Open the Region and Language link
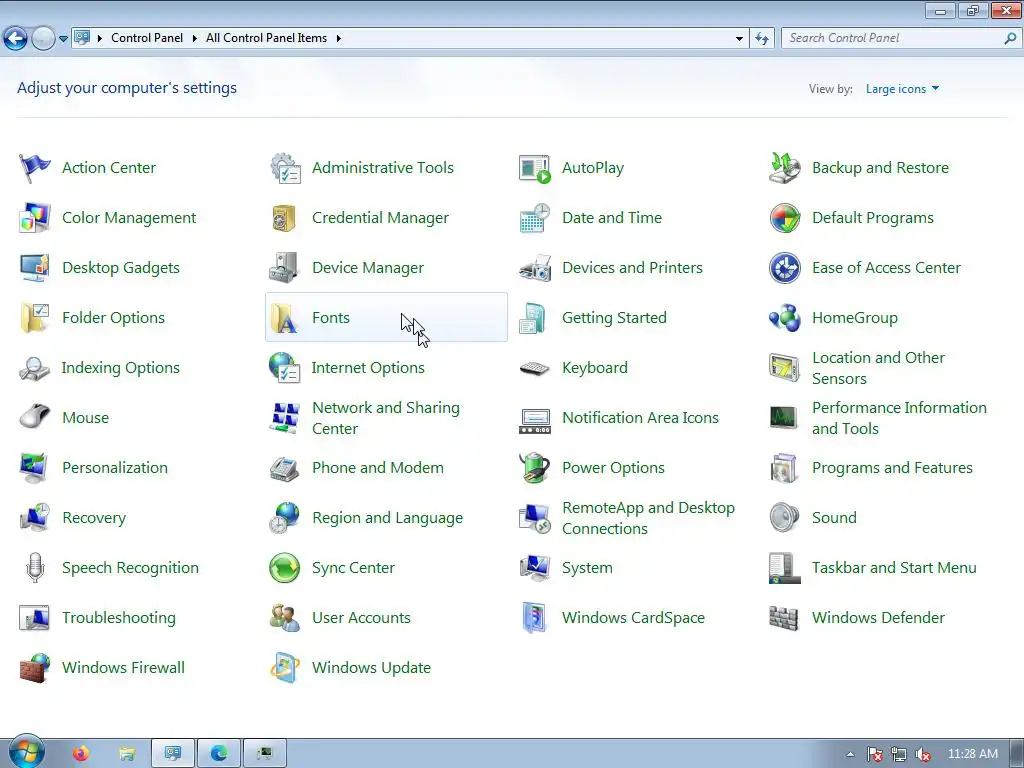1024x768 pixels. pyautogui.click(x=387, y=518)
